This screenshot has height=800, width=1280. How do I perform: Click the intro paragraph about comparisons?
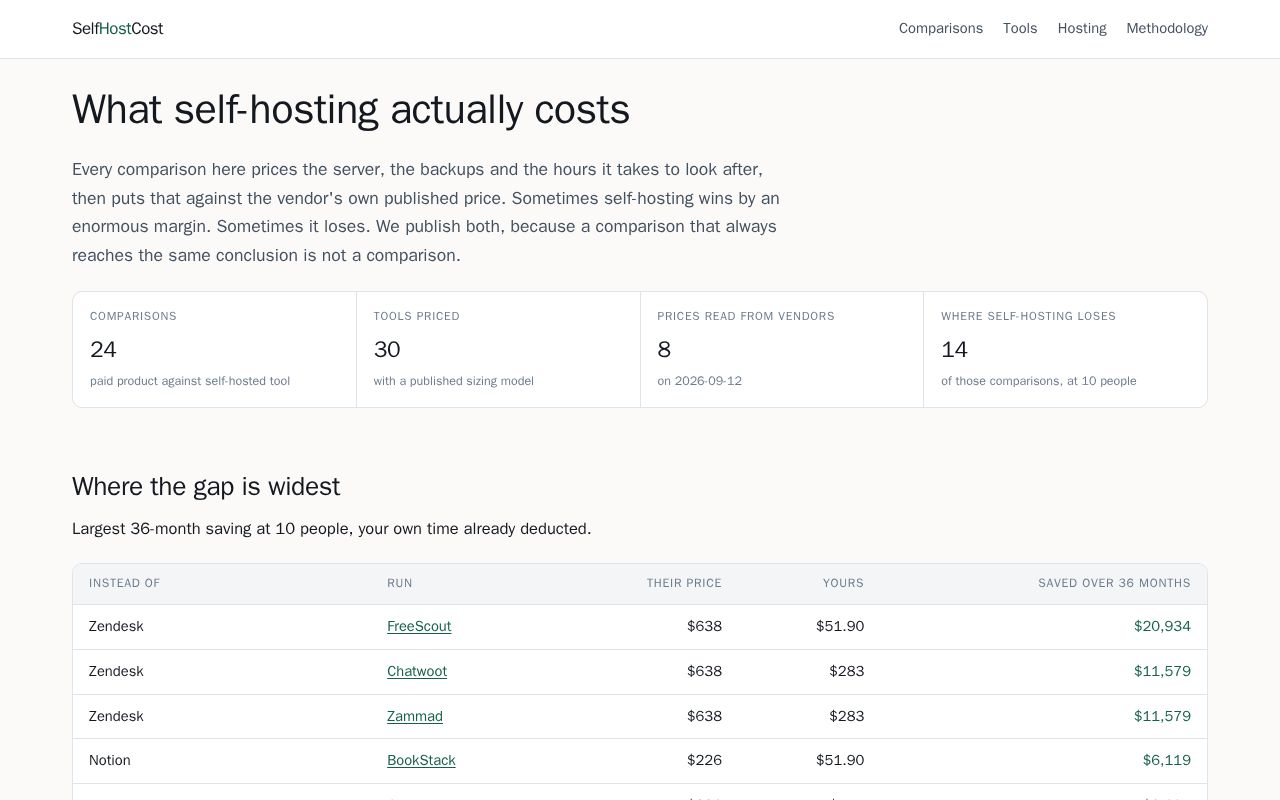(426, 212)
